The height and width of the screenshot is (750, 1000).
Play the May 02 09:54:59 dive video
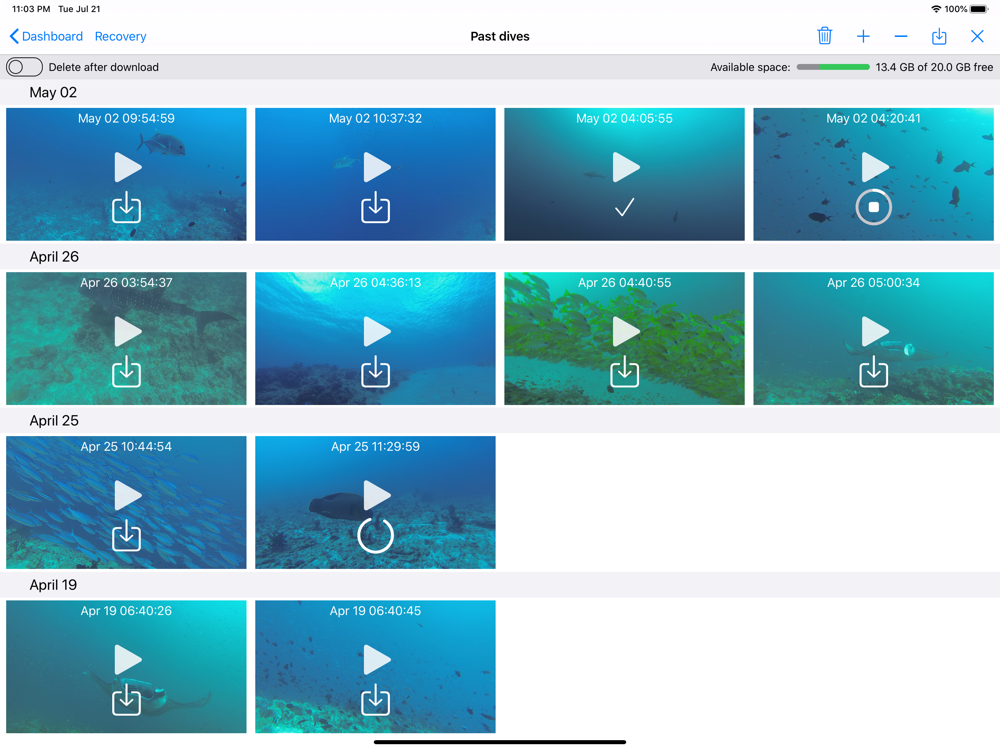coord(128,167)
